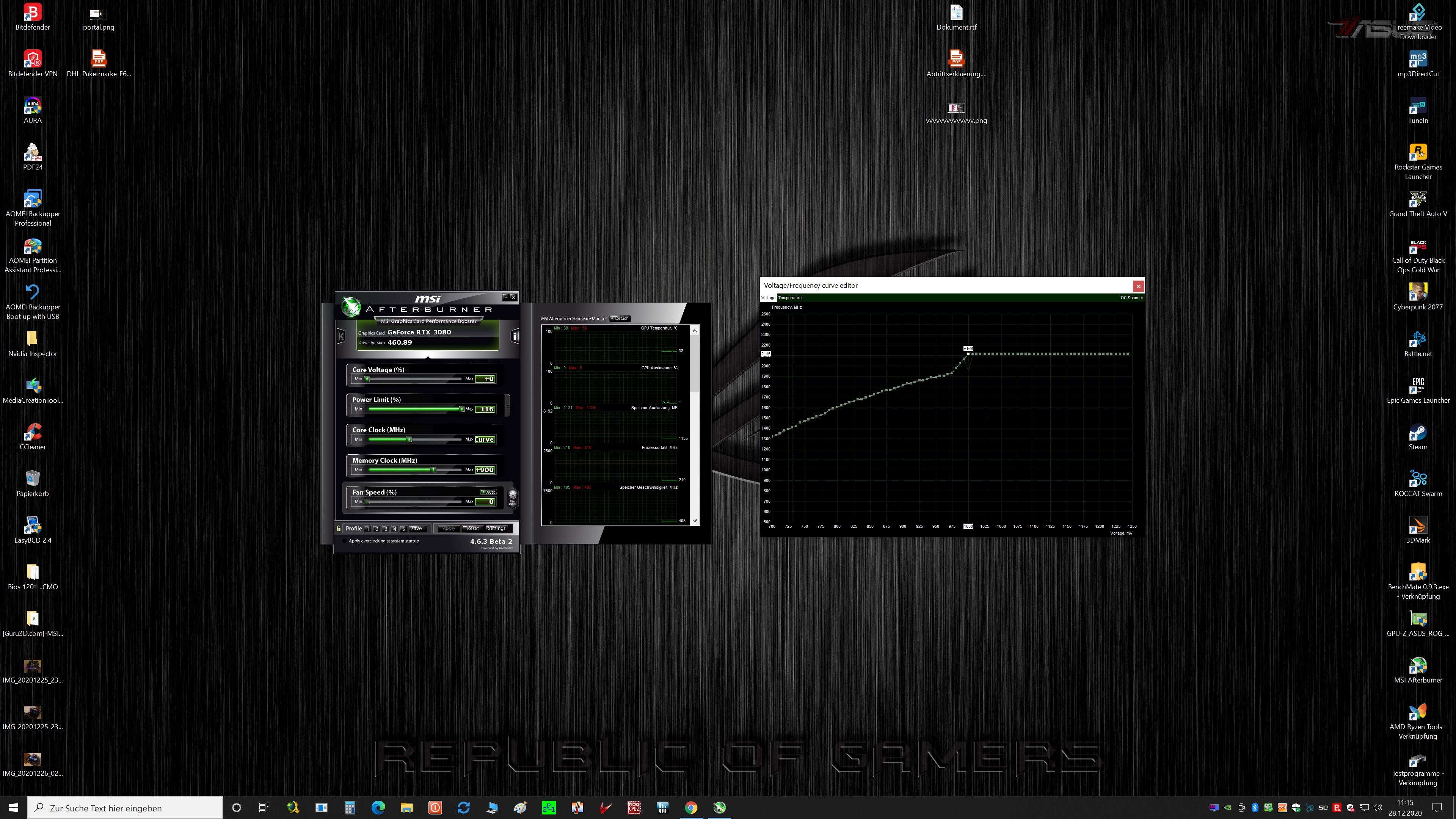Click the Power Limit slider handle

pos(462,409)
